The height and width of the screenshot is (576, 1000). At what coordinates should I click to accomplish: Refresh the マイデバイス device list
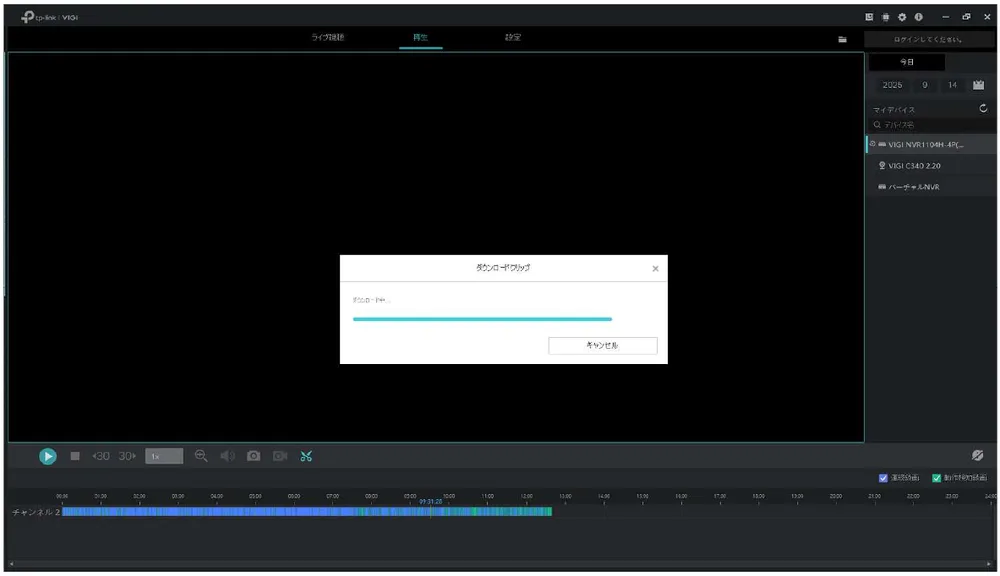983,108
